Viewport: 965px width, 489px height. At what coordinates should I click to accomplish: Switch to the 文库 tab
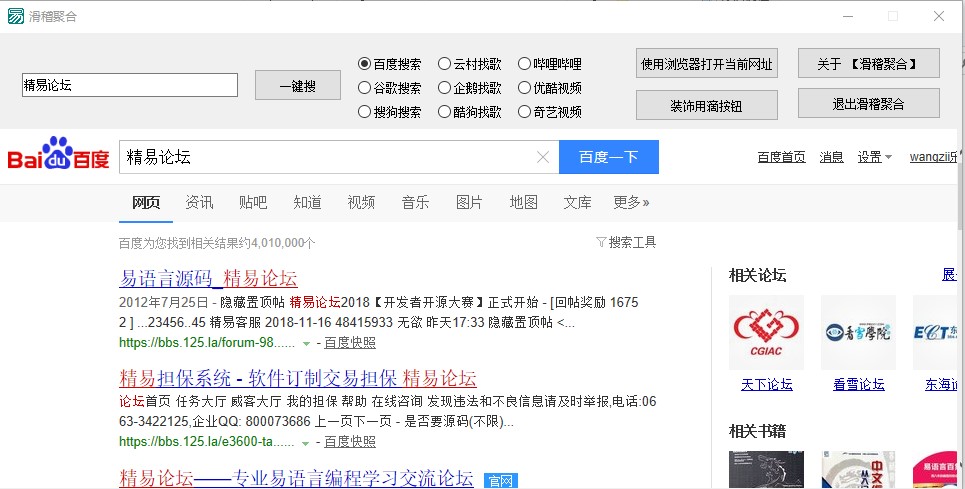coord(577,202)
